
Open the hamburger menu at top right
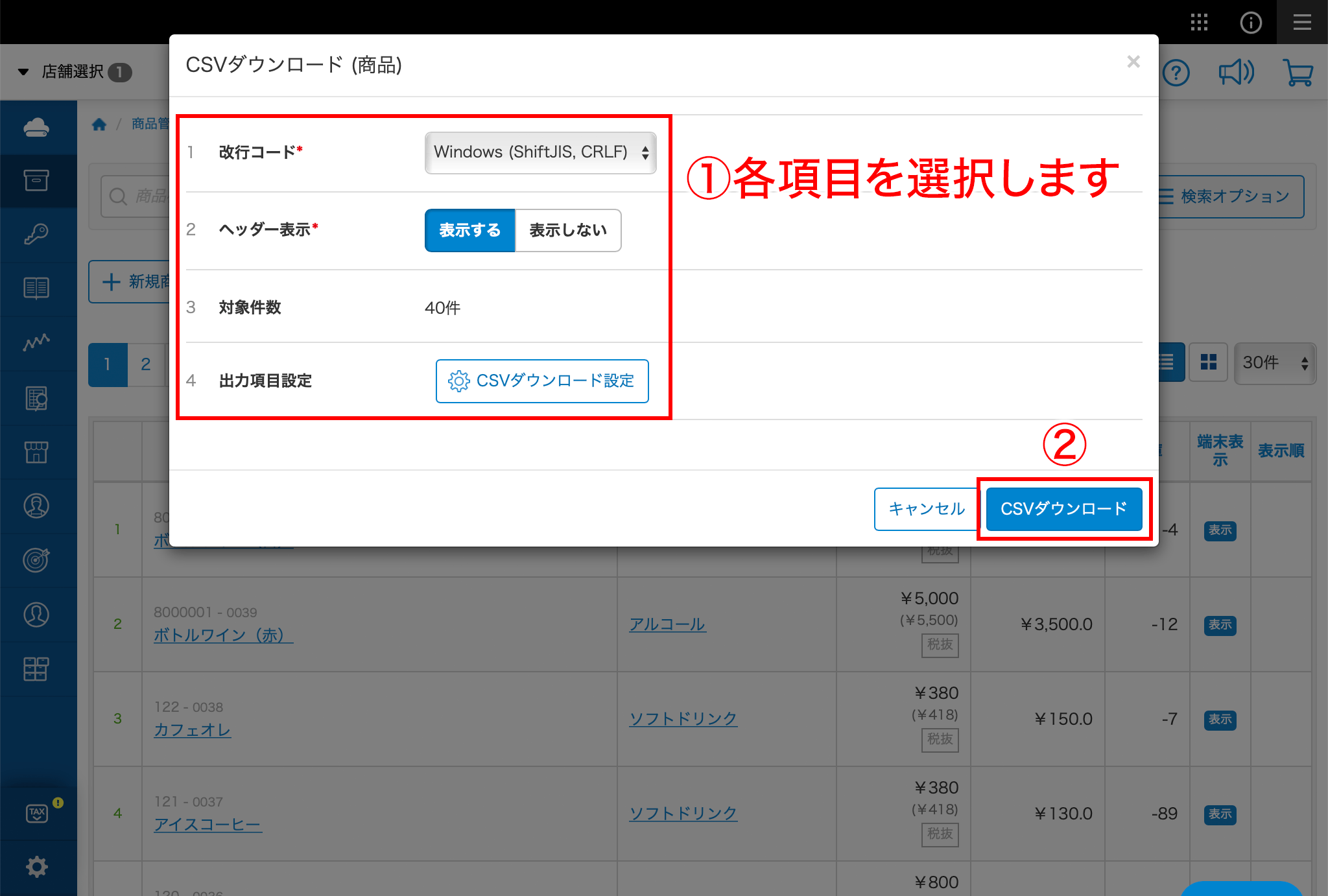[1302, 23]
